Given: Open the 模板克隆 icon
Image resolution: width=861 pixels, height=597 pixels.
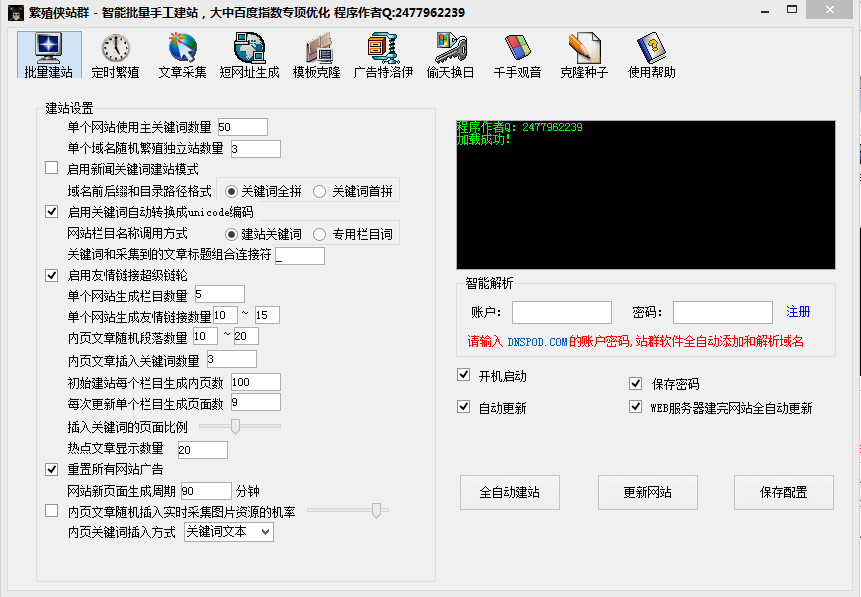Looking at the screenshot, I should coord(316,55).
